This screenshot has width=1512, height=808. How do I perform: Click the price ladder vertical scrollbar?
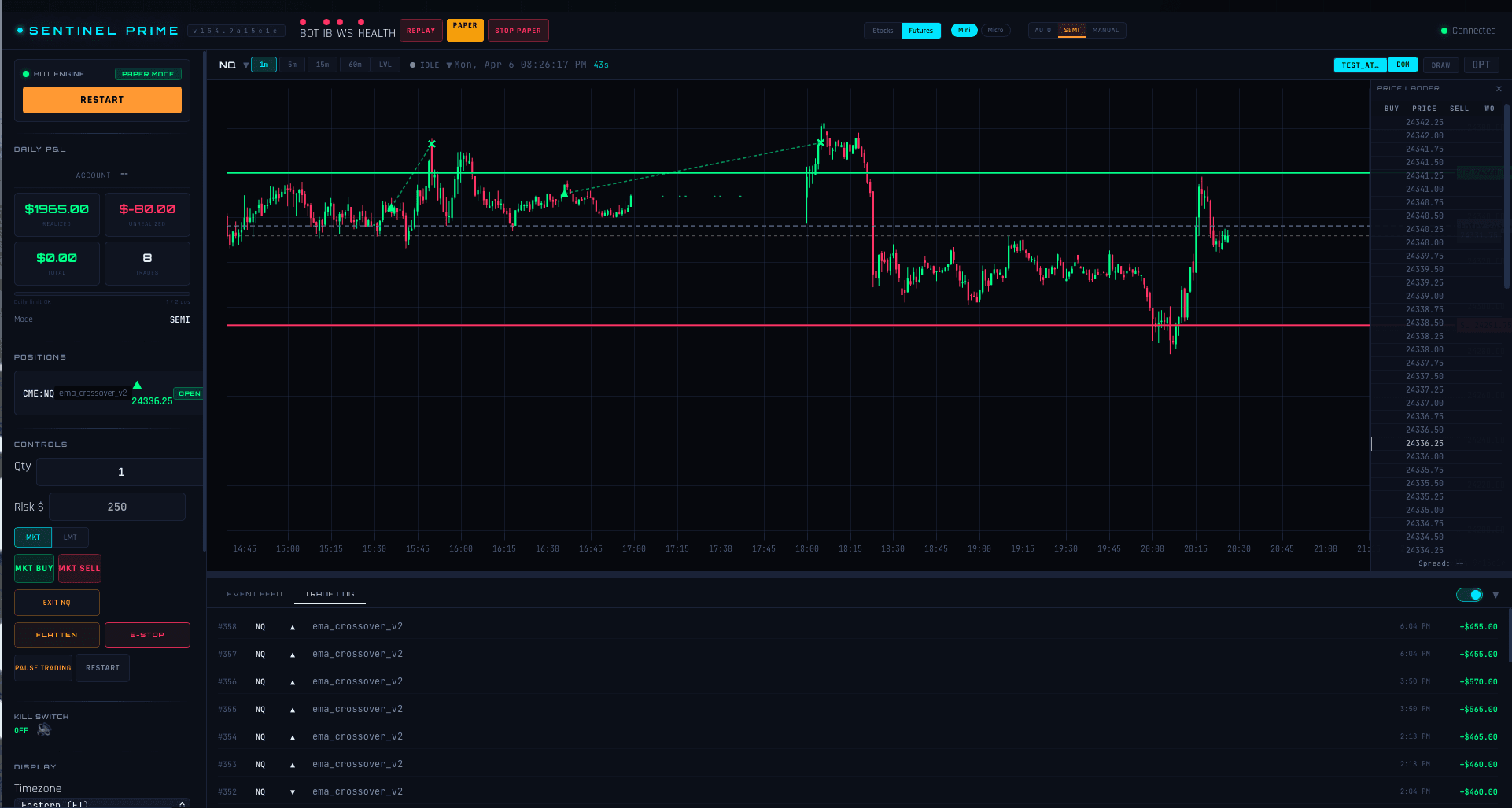(x=1506, y=197)
